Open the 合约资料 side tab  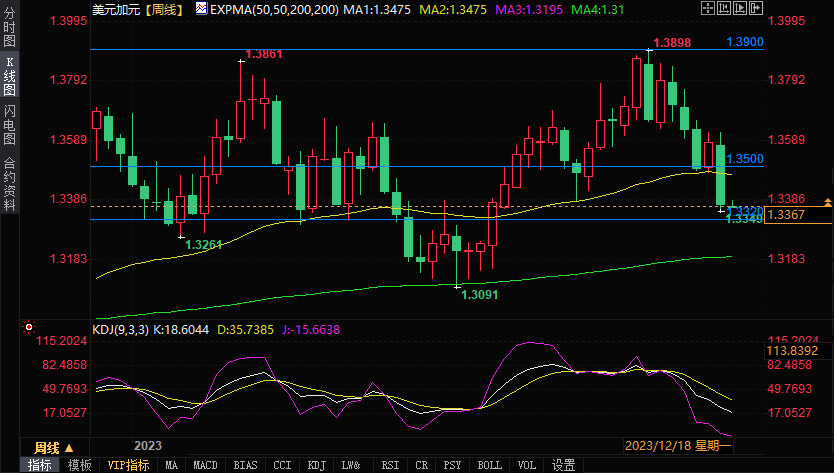9,183
